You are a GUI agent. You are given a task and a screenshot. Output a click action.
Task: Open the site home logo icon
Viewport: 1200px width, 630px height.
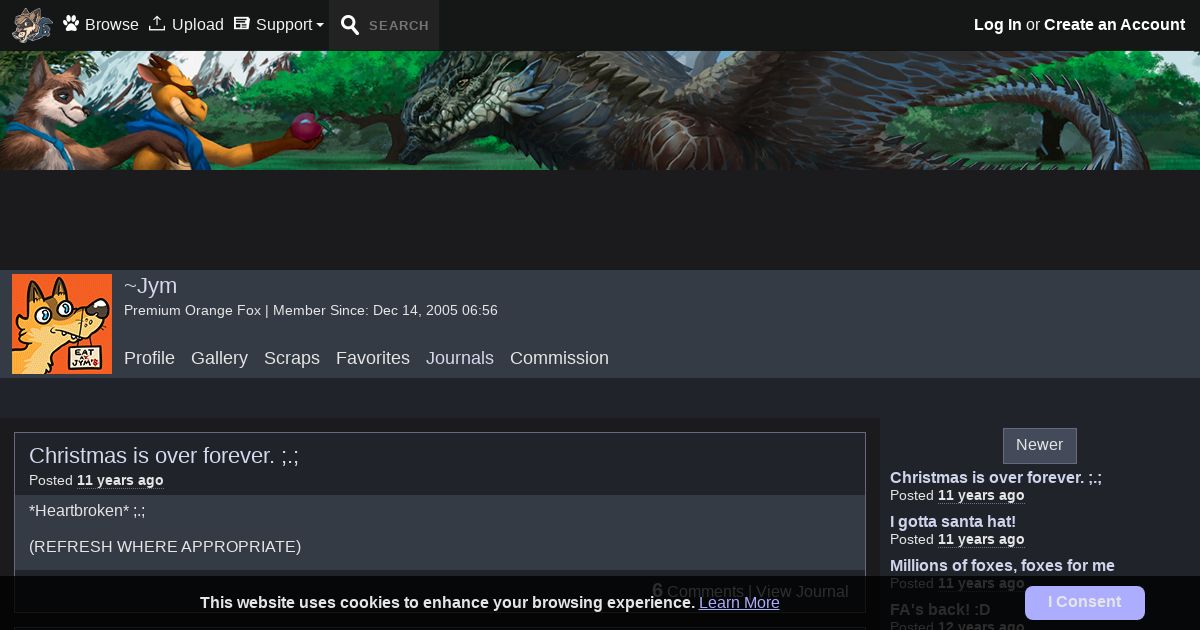pos(32,25)
